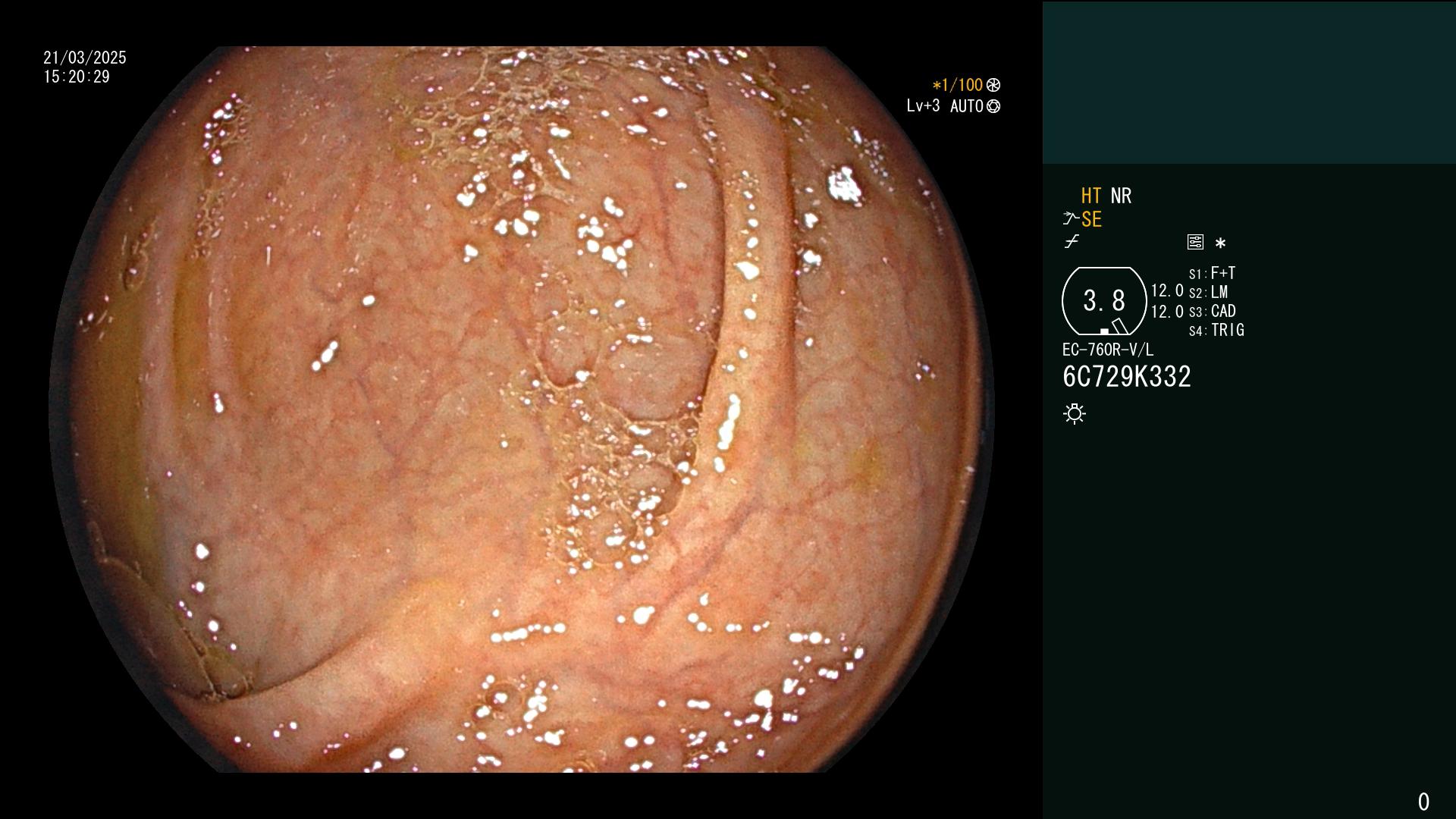Viewport: 1456px width, 819px height.
Task: Click the shutter speed icon beside 1/100
Action: pos(993,86)
